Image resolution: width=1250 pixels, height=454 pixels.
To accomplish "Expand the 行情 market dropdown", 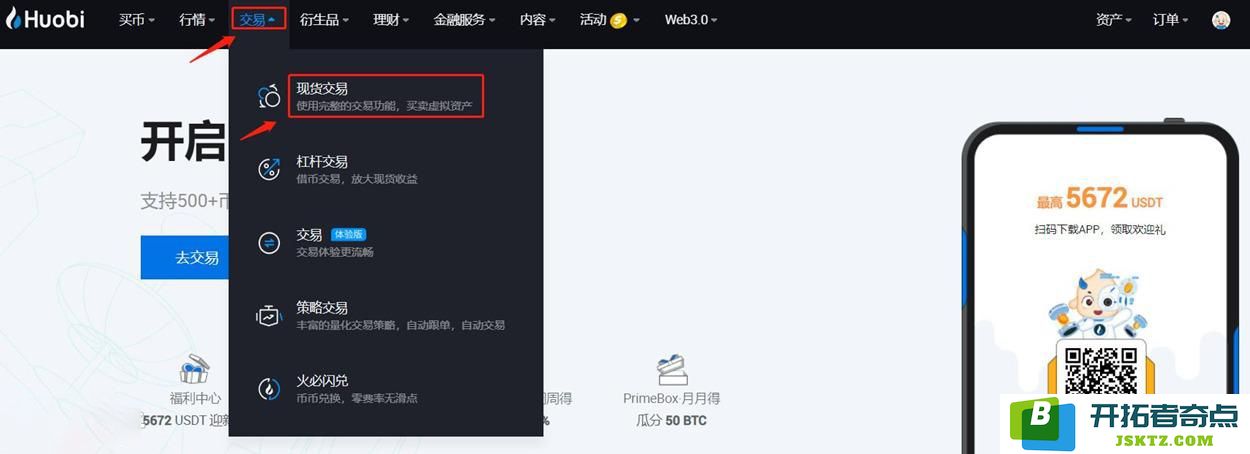I will (197, 20).
